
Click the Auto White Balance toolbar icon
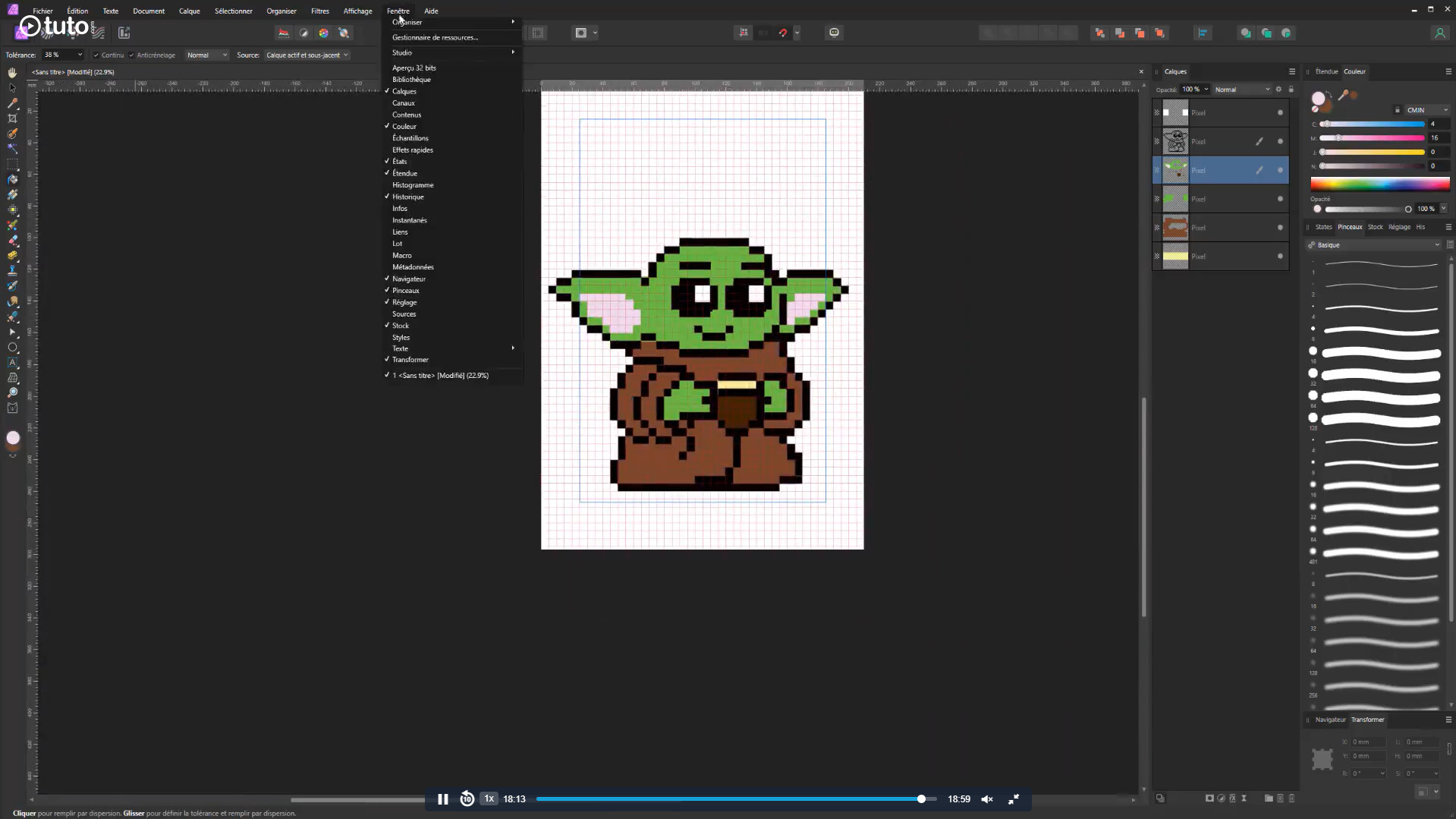click(x=344, y=33)
